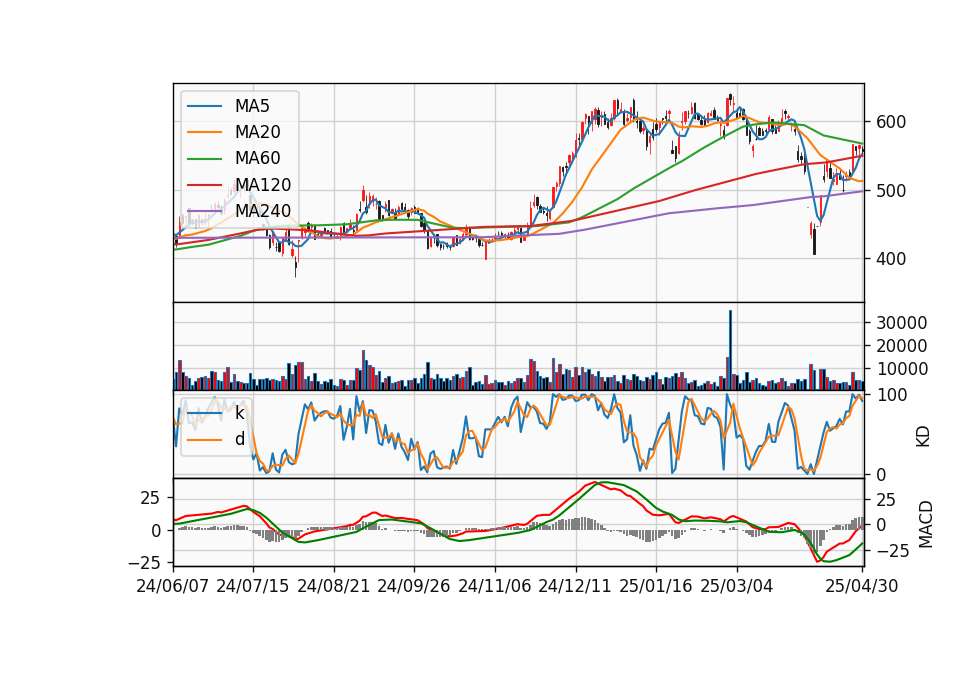
Task: Click the orange MA20 legend line swatch
Action: [x=204, y=132]
